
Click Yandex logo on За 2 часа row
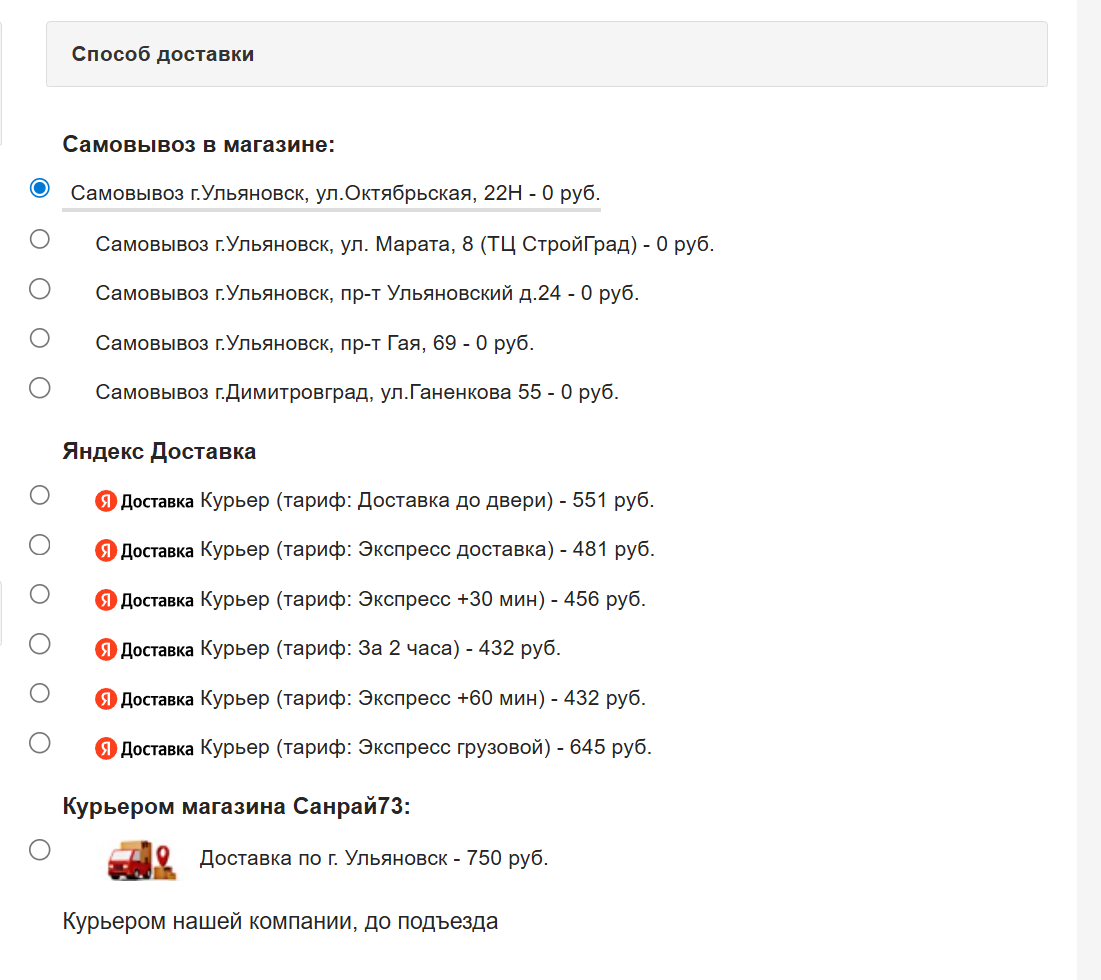(x=144, y=650)
